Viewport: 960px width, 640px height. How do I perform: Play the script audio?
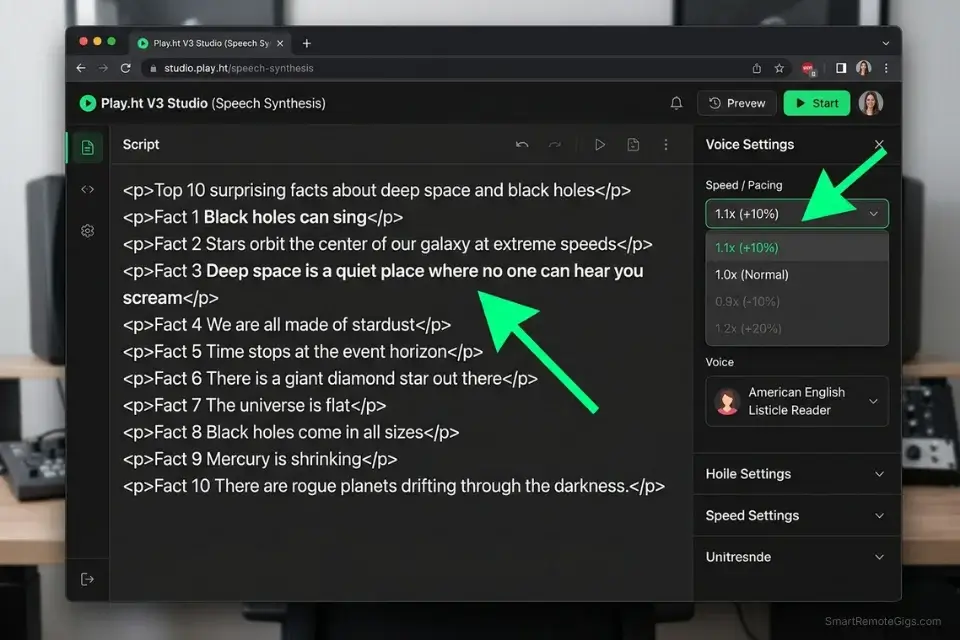point(600,145)
